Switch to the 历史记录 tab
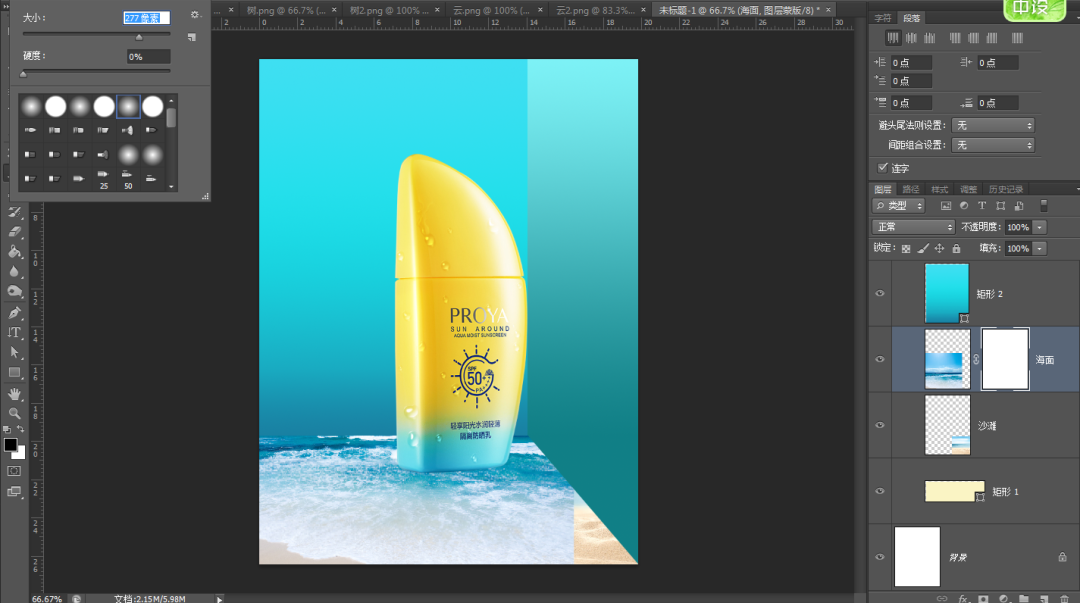The image size is (1080, 603). tap(1006, 190)
